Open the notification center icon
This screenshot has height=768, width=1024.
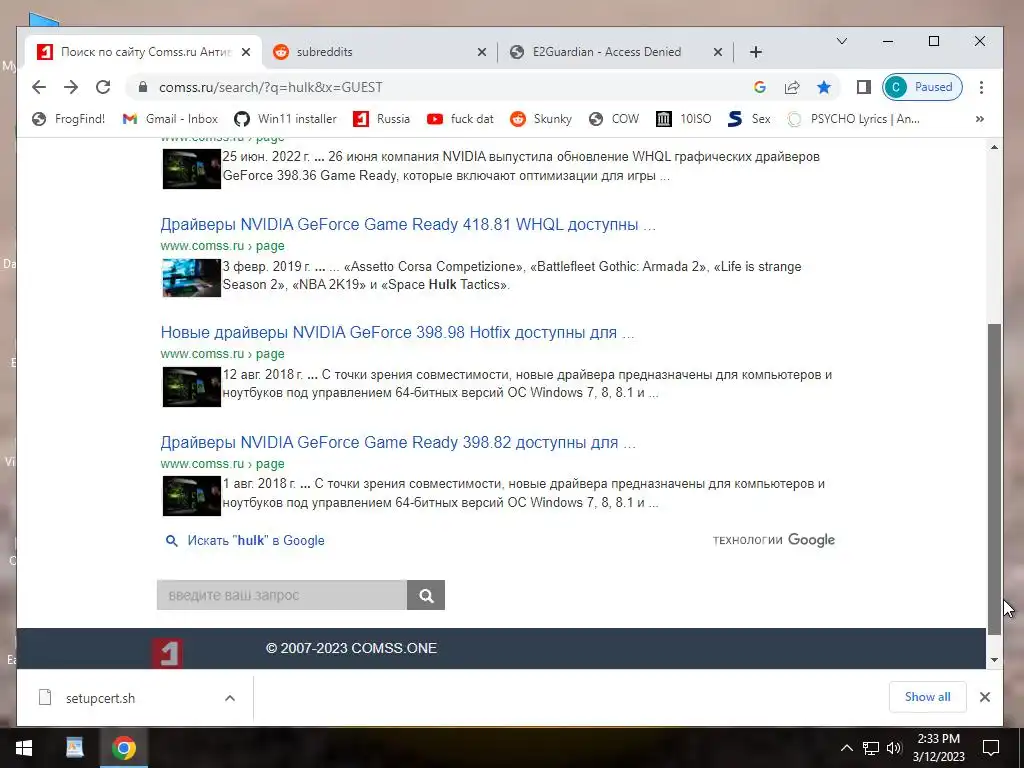point(991,748)
